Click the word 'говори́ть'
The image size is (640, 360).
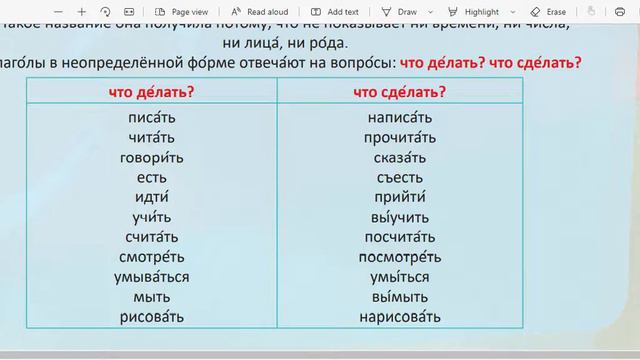(152, 158)
